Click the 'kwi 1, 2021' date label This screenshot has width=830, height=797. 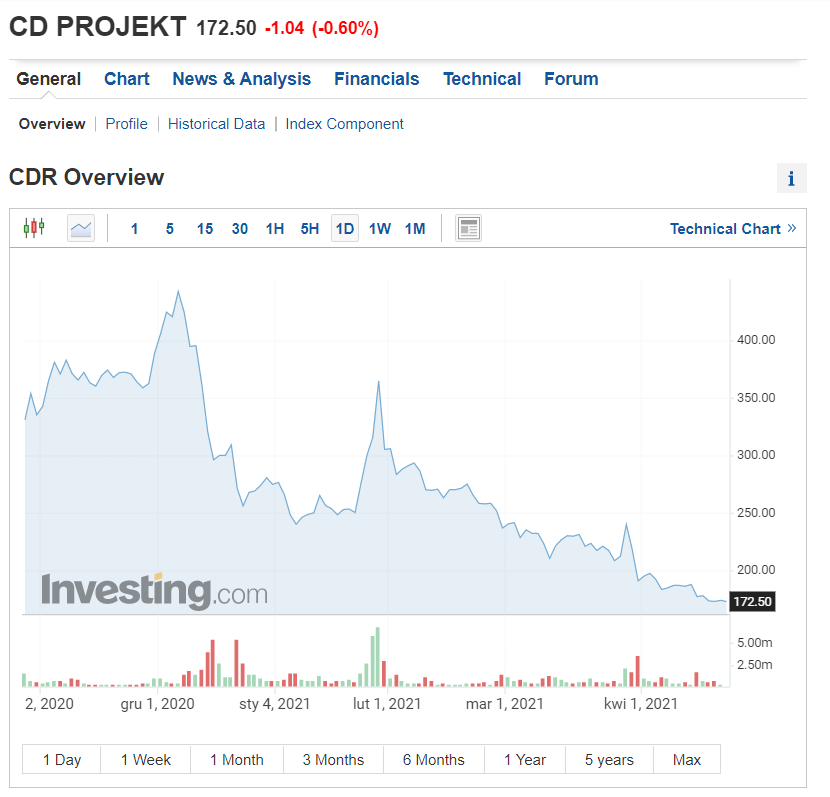641,704
